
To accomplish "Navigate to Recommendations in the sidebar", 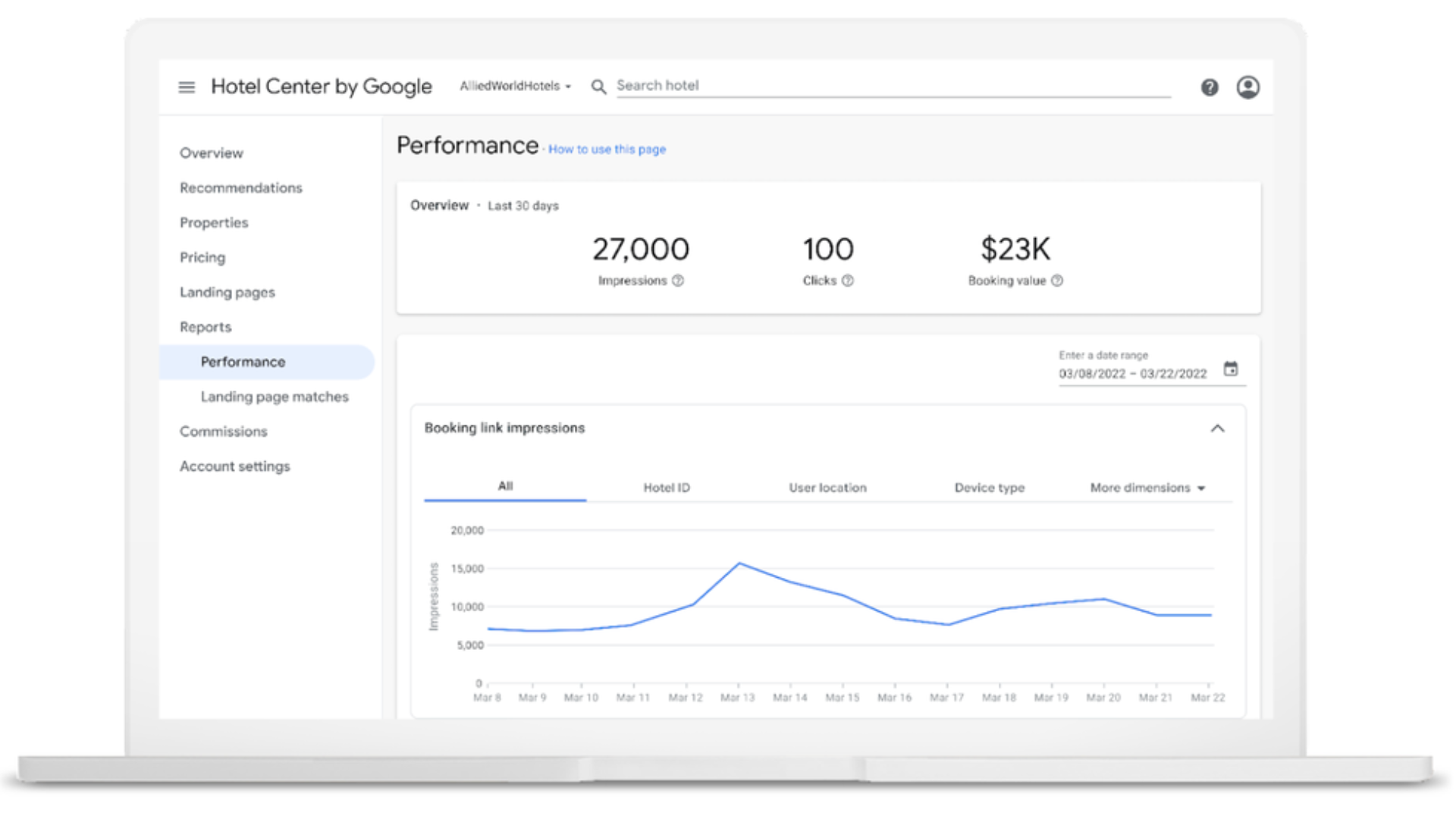I will (x=240, y=187).
